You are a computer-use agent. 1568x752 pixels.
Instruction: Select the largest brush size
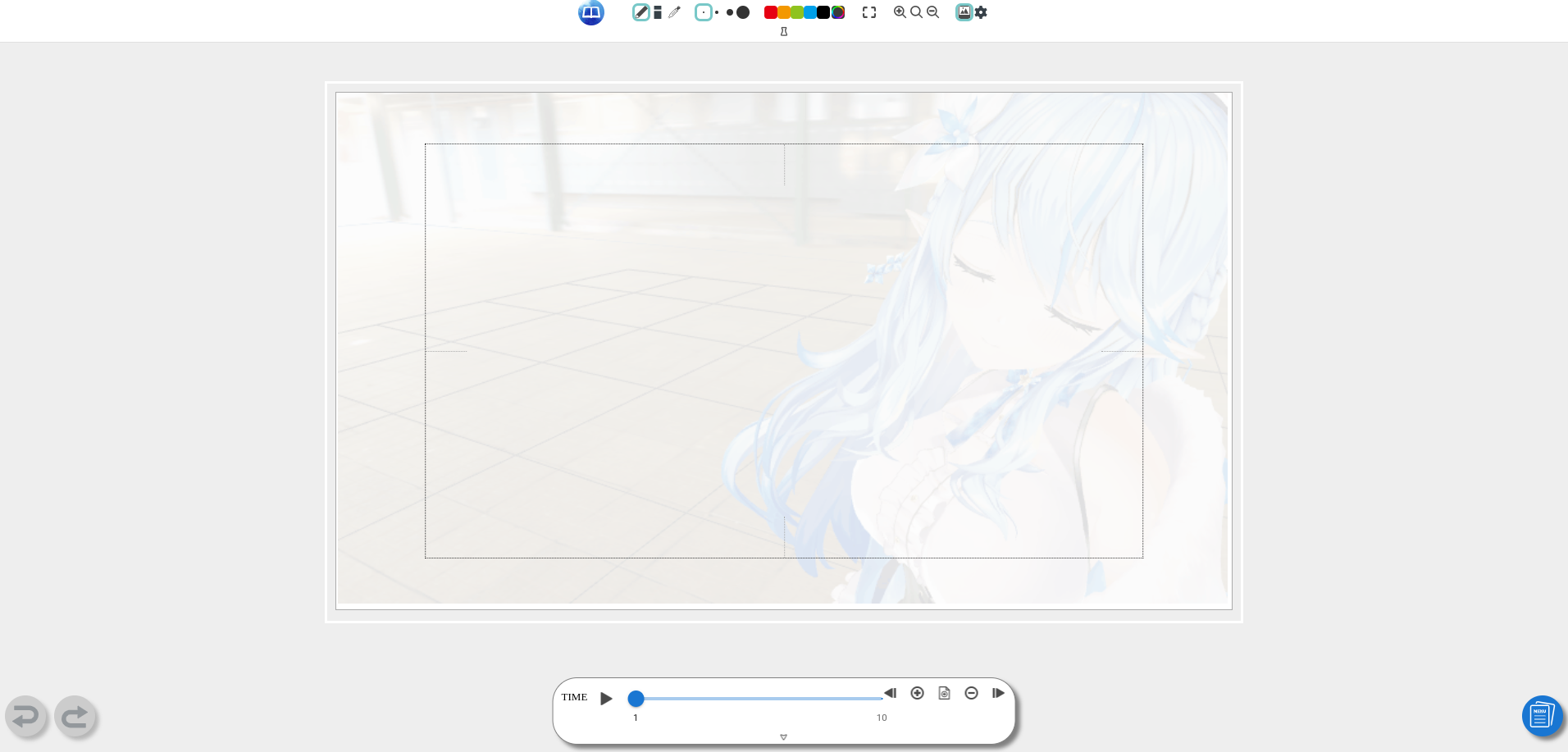tap(743, 12)
